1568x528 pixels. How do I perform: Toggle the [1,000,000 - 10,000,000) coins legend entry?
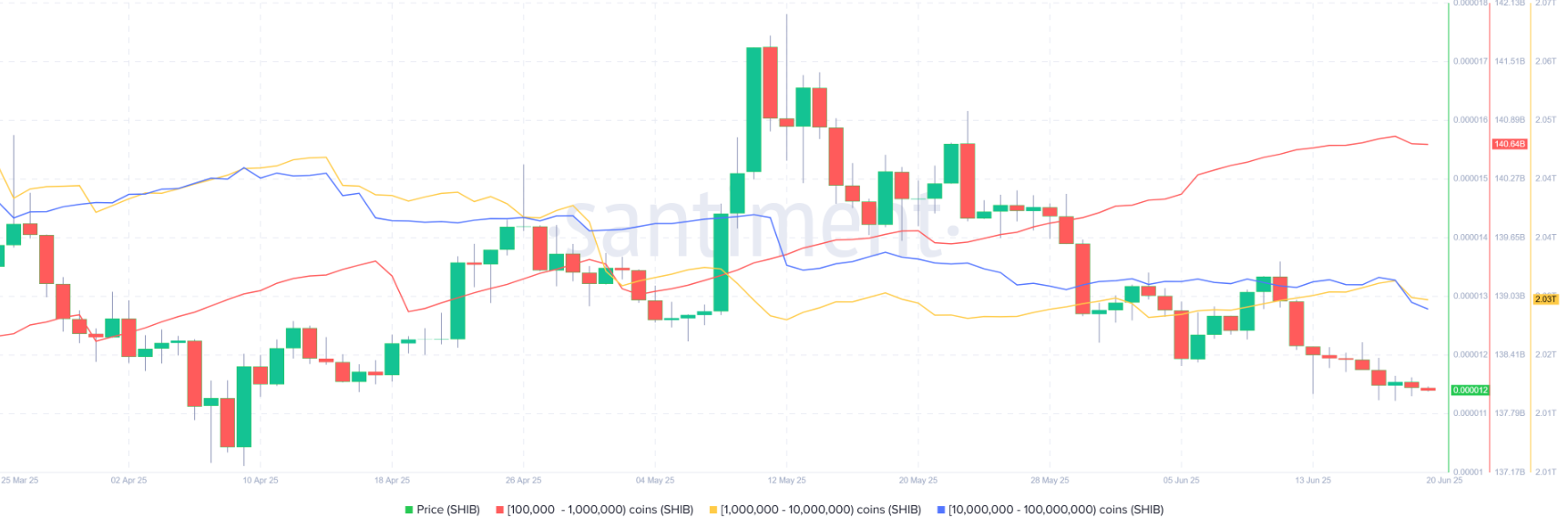click(x=815, y=510)
